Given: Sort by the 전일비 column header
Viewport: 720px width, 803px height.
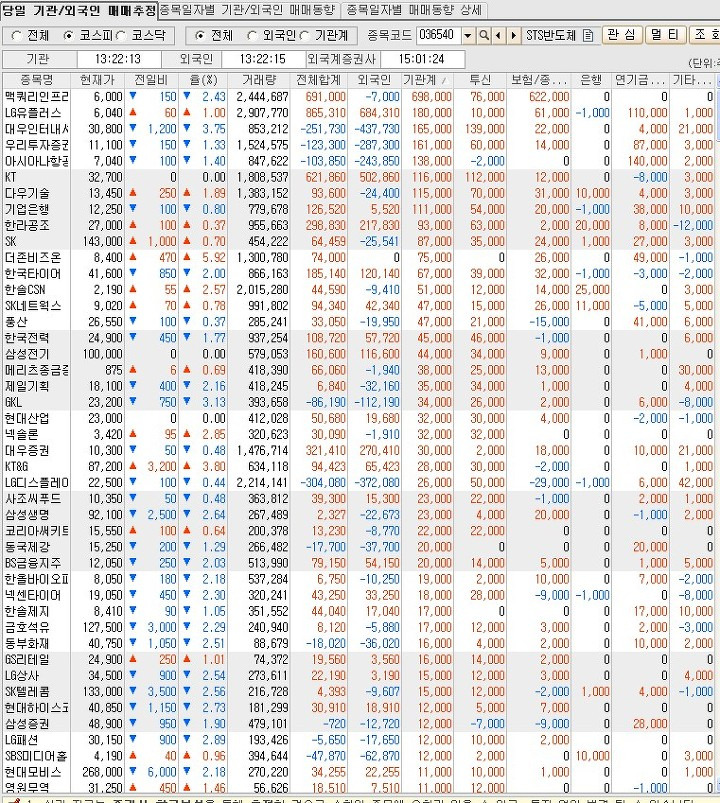Looking at the screenshot, I should click(152, 80).
